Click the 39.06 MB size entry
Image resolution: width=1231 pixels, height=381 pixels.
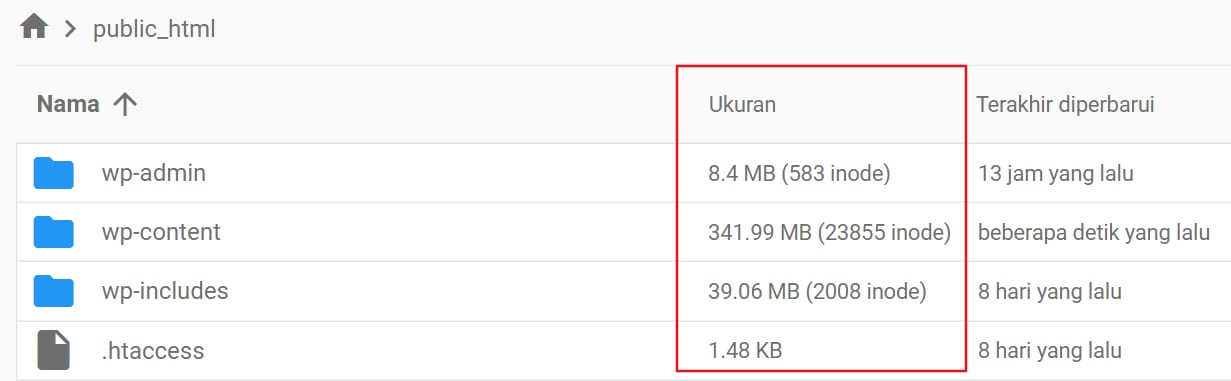[817, 292]
